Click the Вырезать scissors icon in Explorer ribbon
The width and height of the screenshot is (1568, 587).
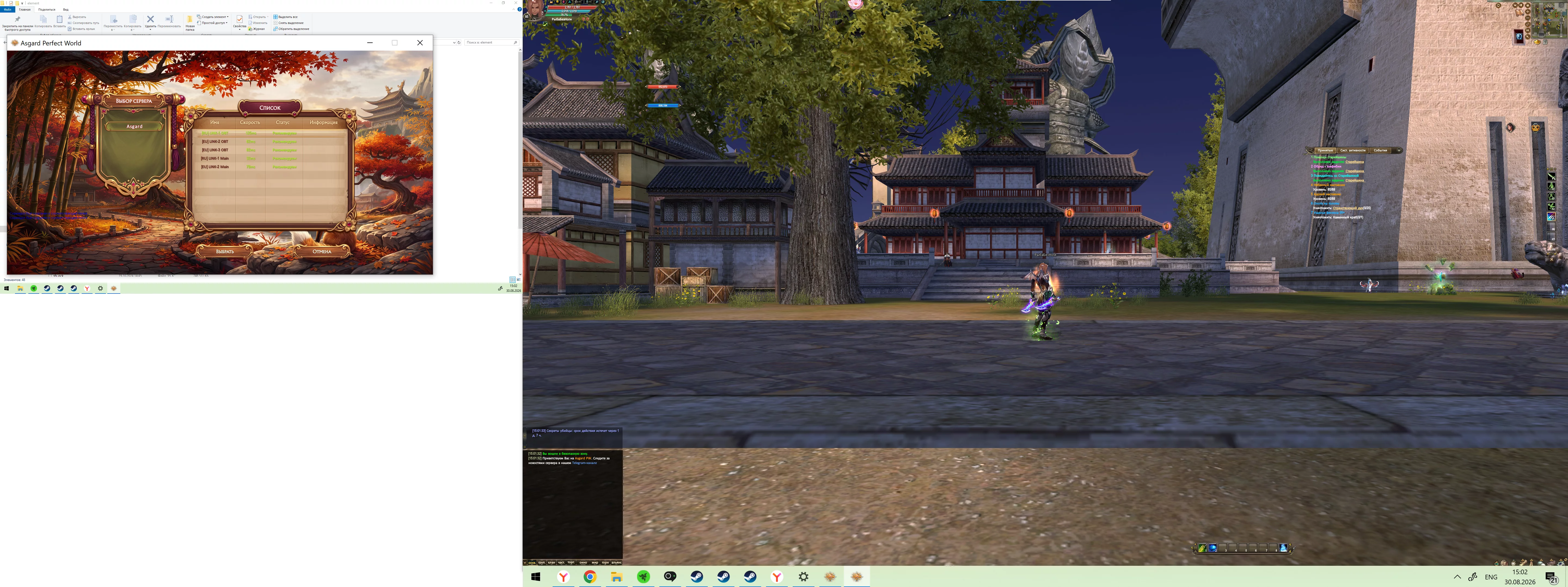pyautogui.click(x=70, y=17)
